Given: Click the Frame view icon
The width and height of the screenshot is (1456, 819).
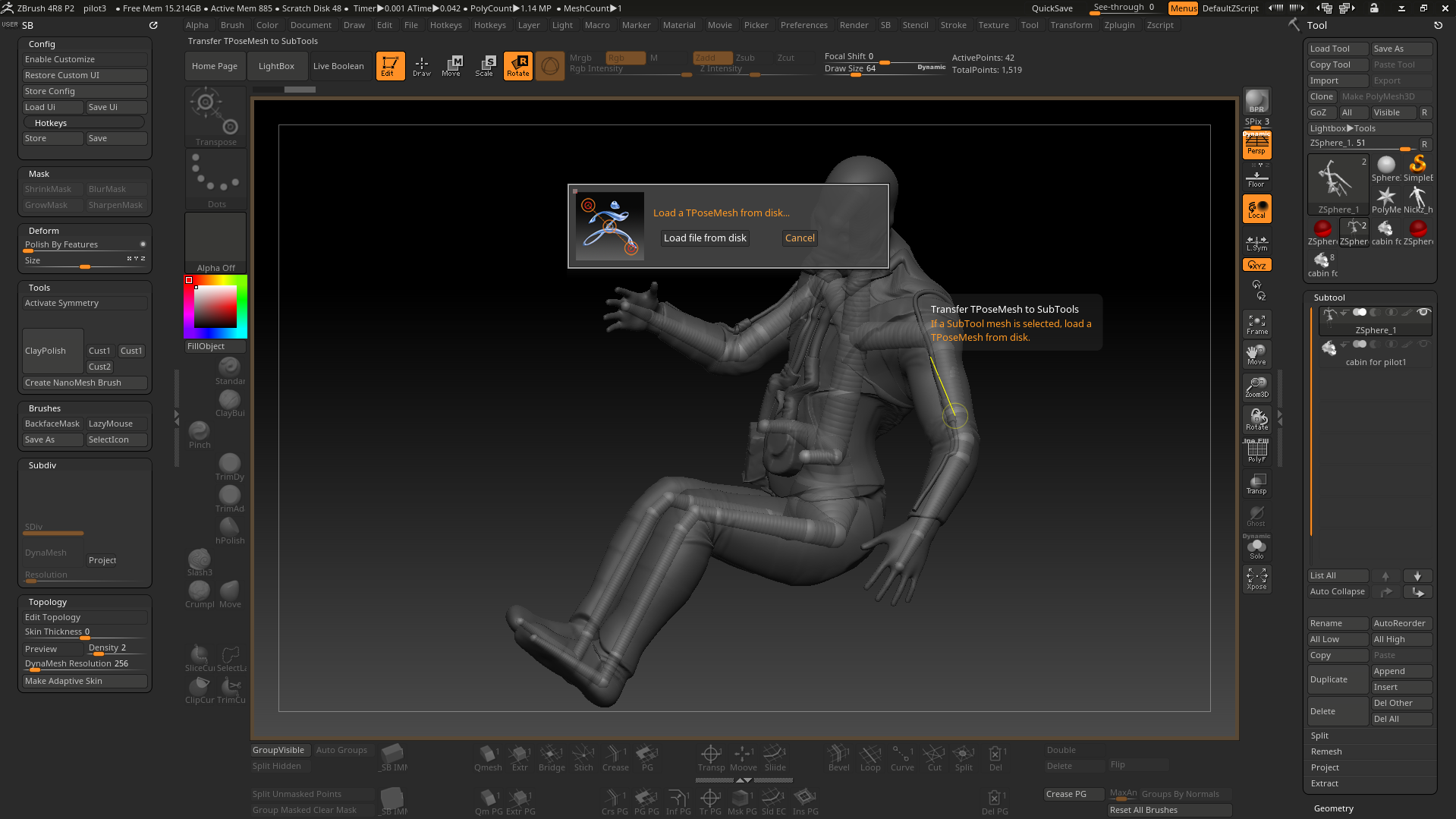Looking at the screenshot, I should [1256, 324].
